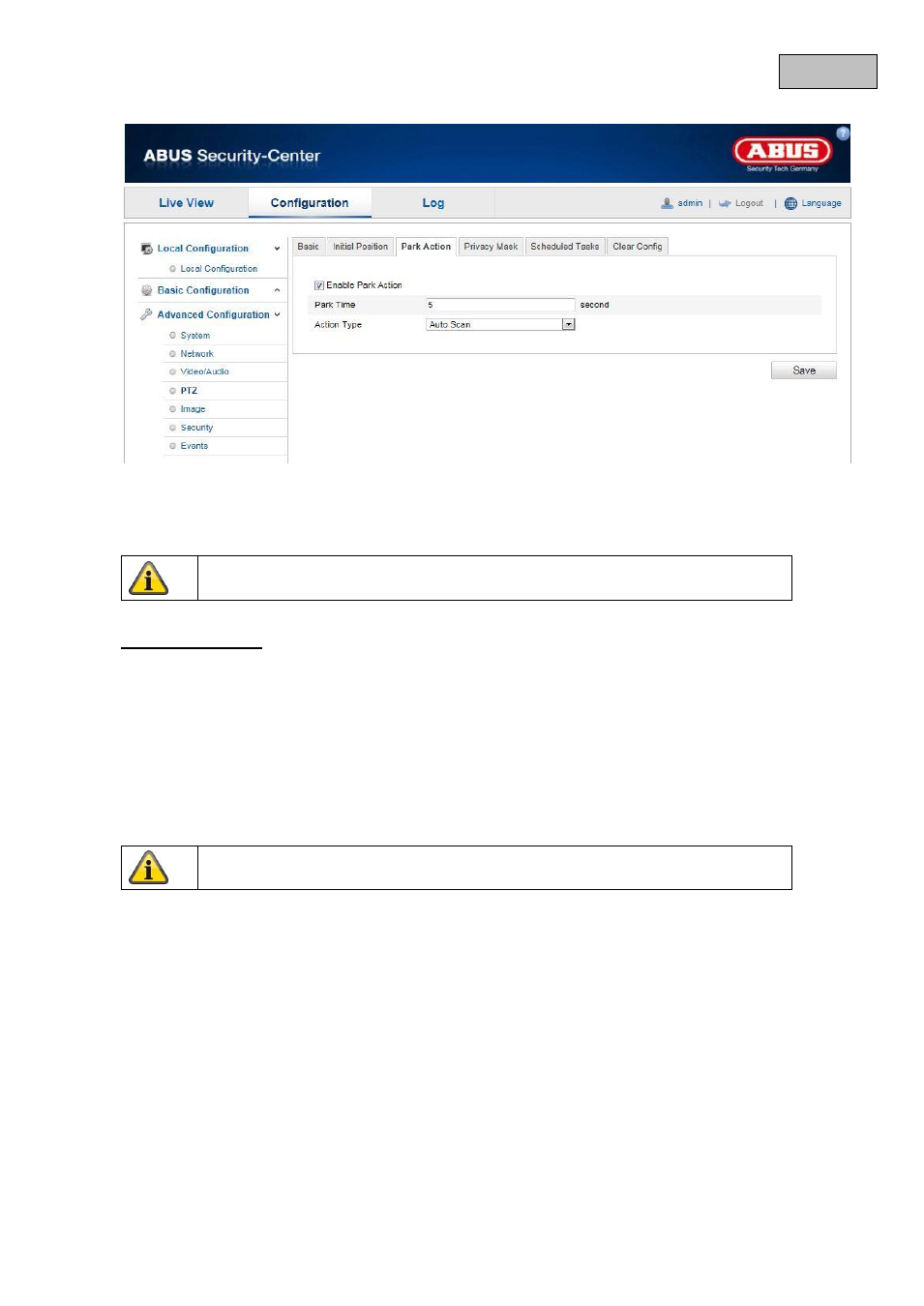Image resolution: width=924 pixels, height=1306 pixels.
Task: Collapse the Advanced Configuration section chevron
Action: [x=277, y=314]
